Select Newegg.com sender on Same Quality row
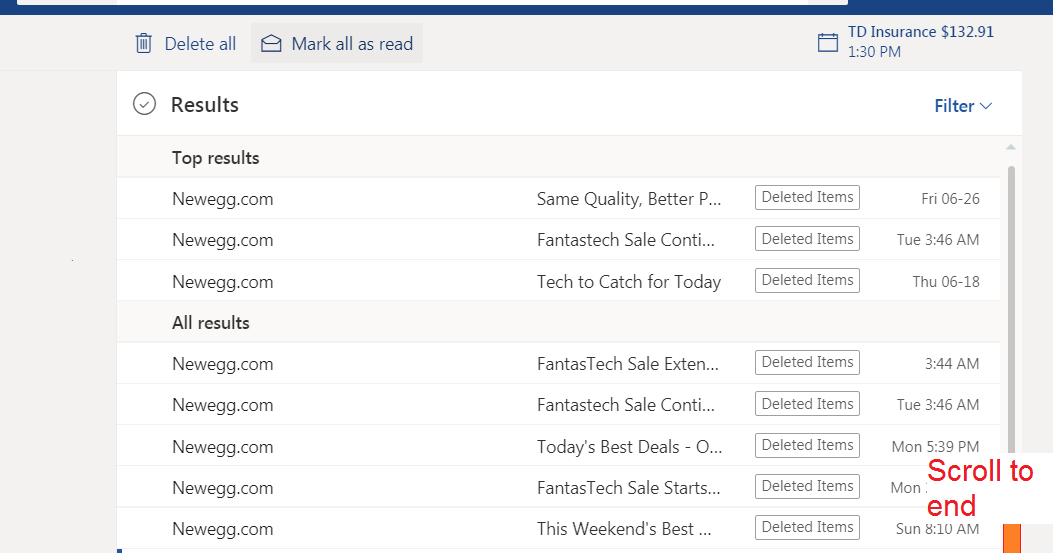The height and width of the screenshot is (553, 1053). click(222, 199)
